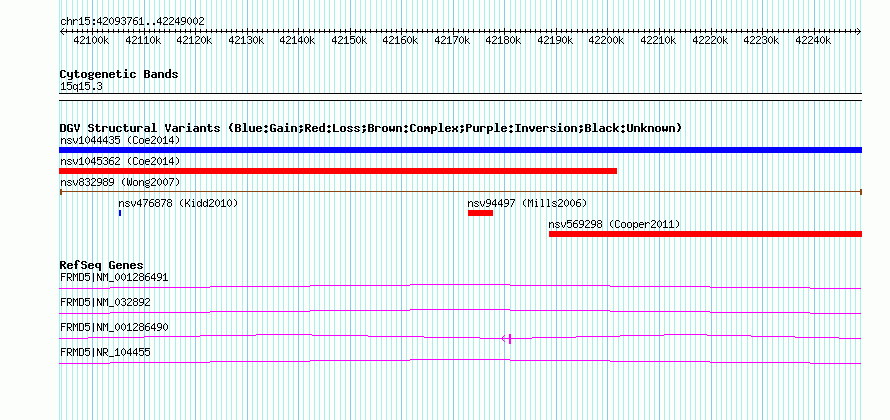This screenshot has width=890, height=420.
Task: Select the red nsv569298 Cooper2011 bar
Action: [706, 234]
